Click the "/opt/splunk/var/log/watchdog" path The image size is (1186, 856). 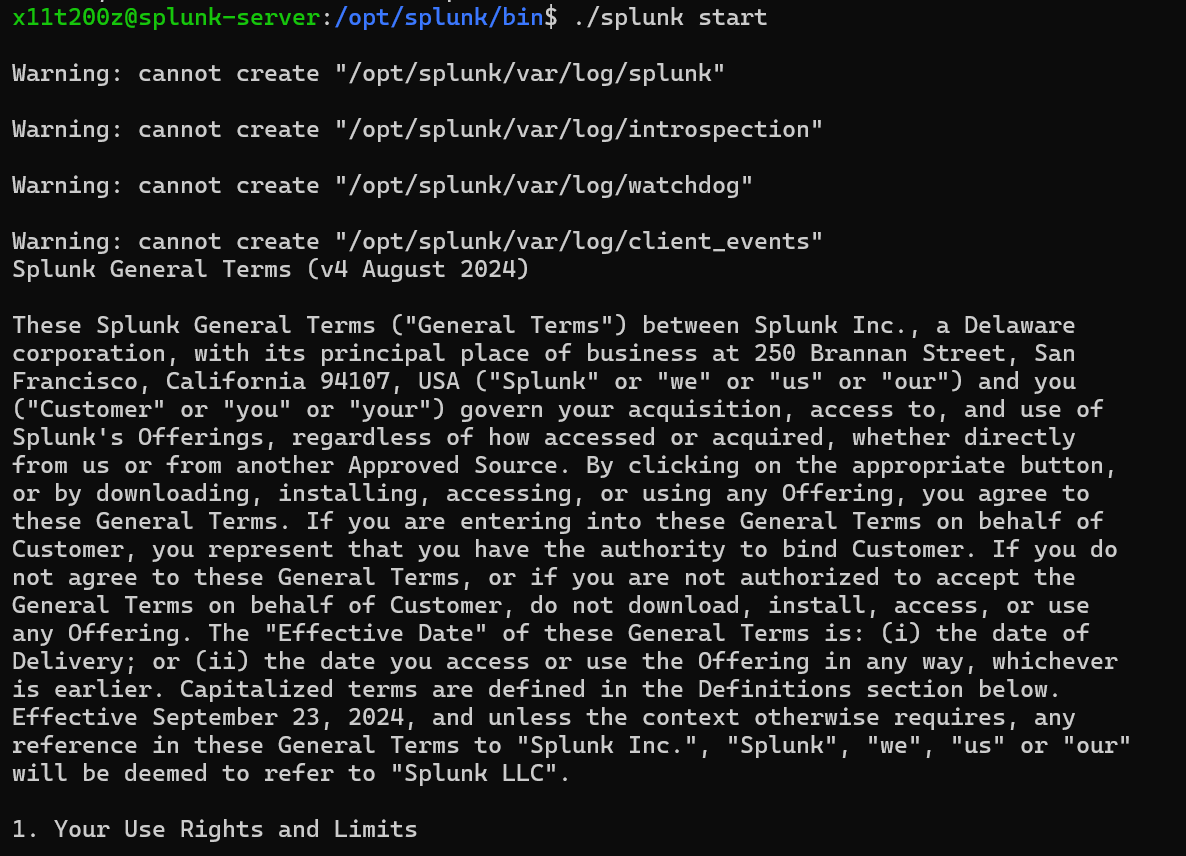click(x=544, y=185)
